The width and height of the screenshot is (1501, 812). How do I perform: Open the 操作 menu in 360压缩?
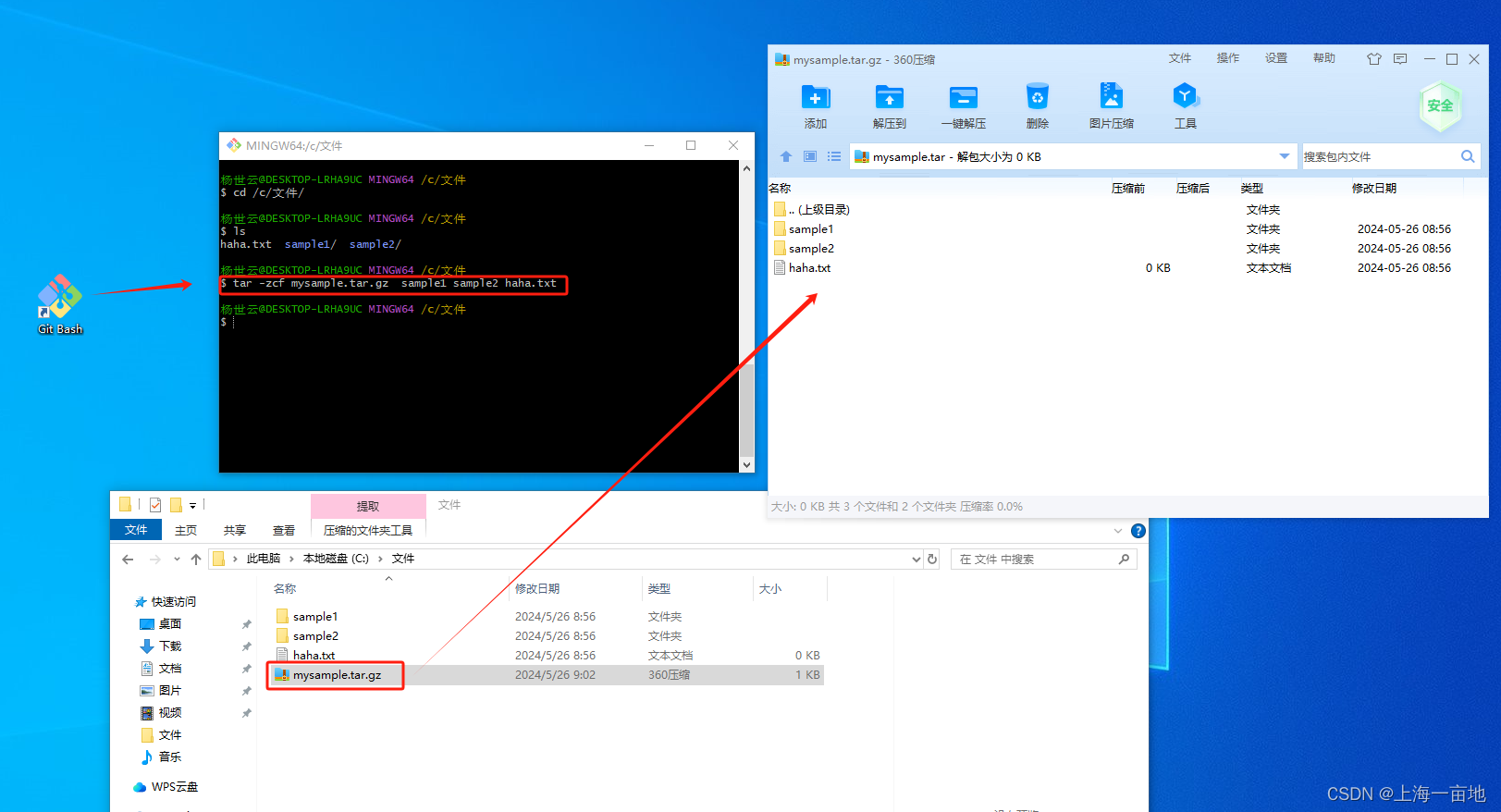[1228, 58]
